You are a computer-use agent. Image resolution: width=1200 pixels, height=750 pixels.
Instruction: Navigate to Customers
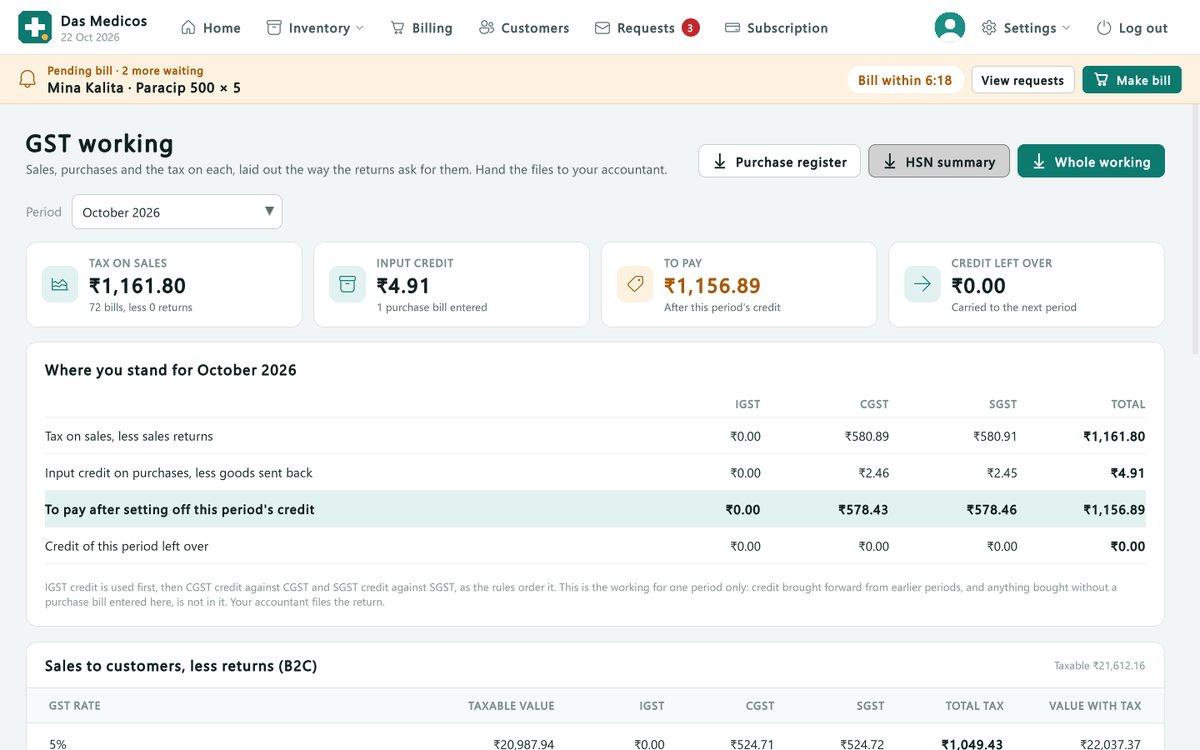point(524,28)
